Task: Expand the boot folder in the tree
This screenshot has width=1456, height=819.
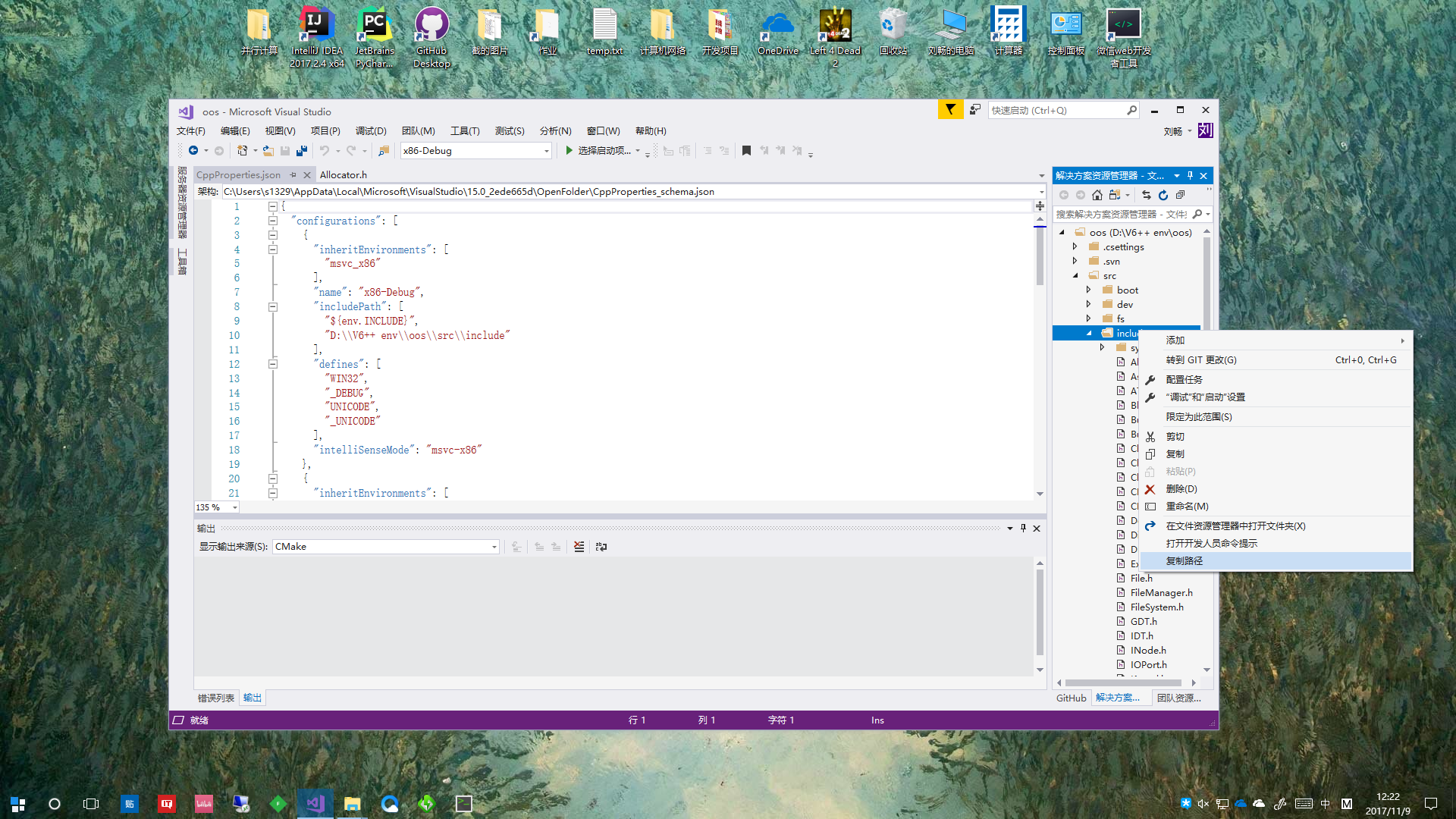Action: [1088, 290]
